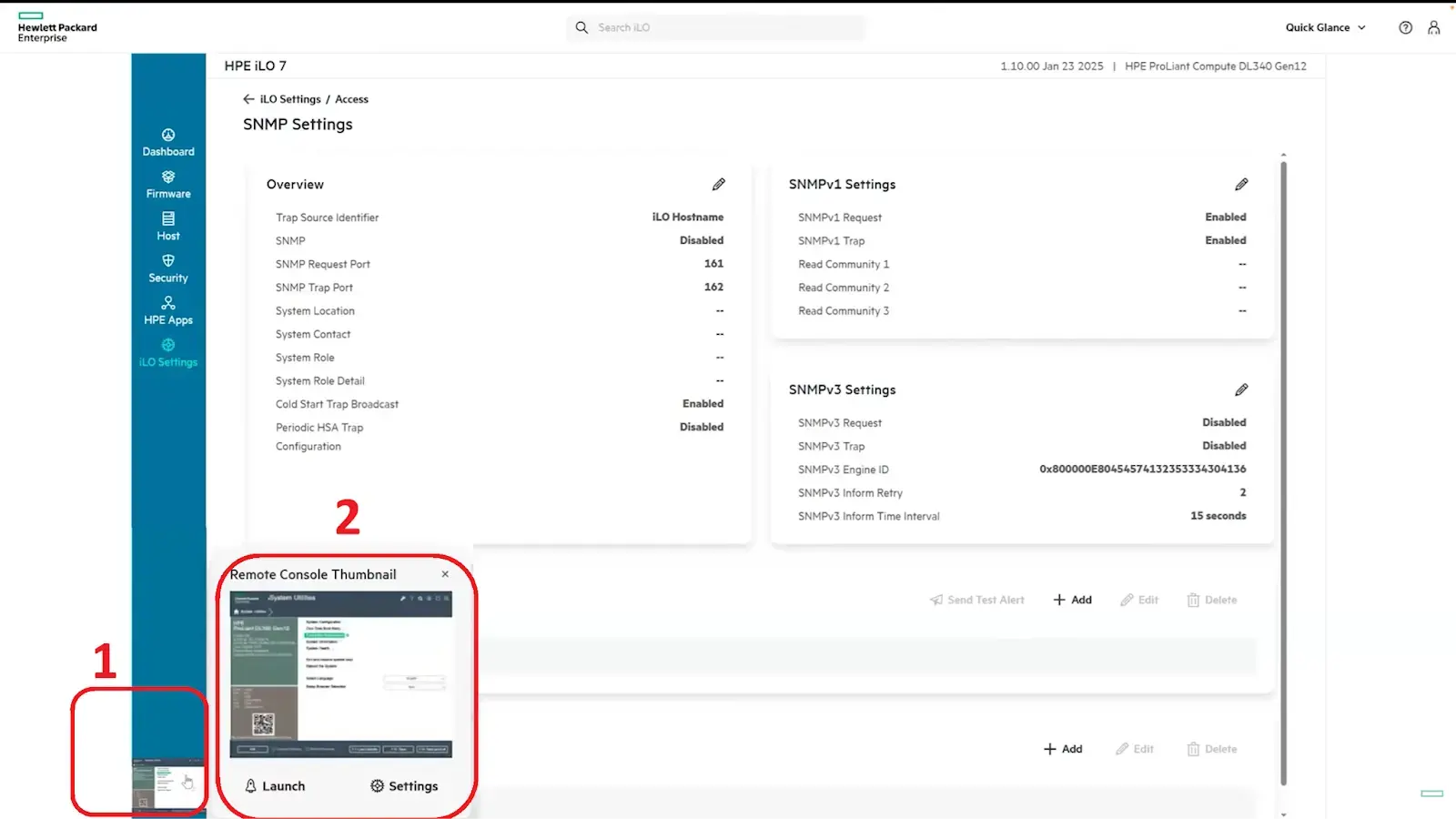The height and width of the screenshot is (819, 1456).
Task: Go back using the left arrow
Action: point(248,99)
